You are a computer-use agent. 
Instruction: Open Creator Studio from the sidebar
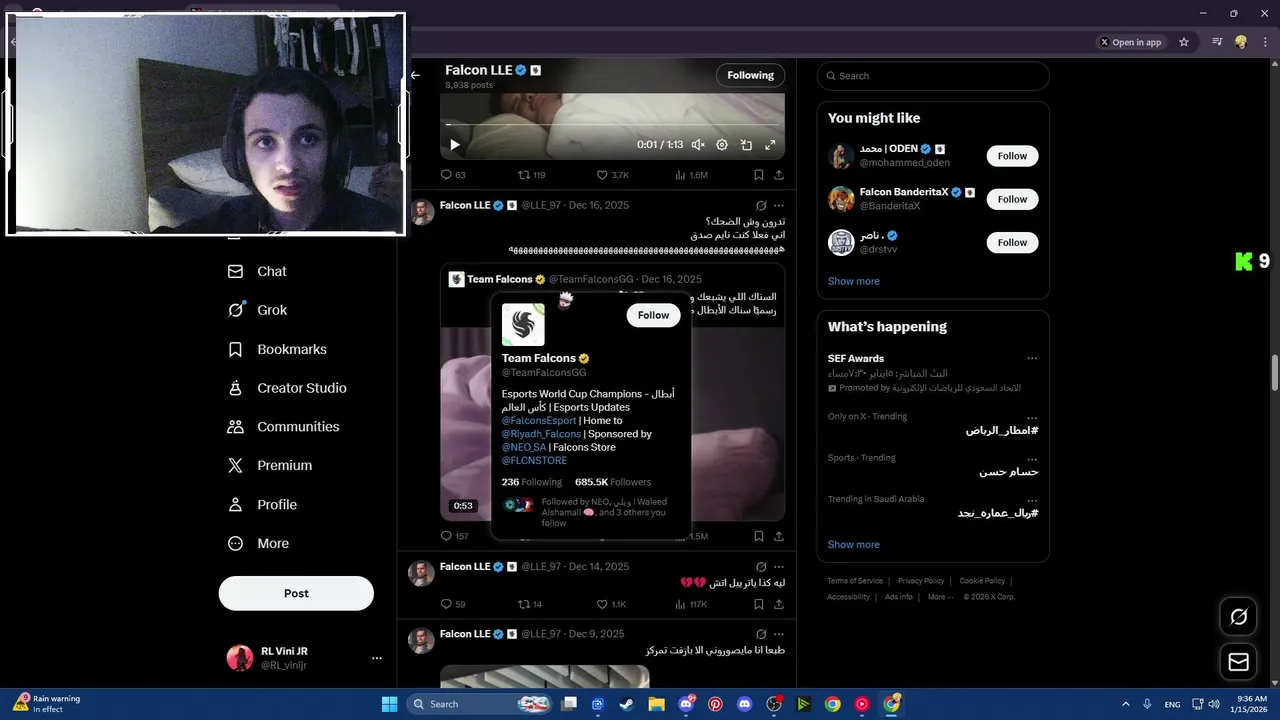pyautogui.click(x=288, y=388)
